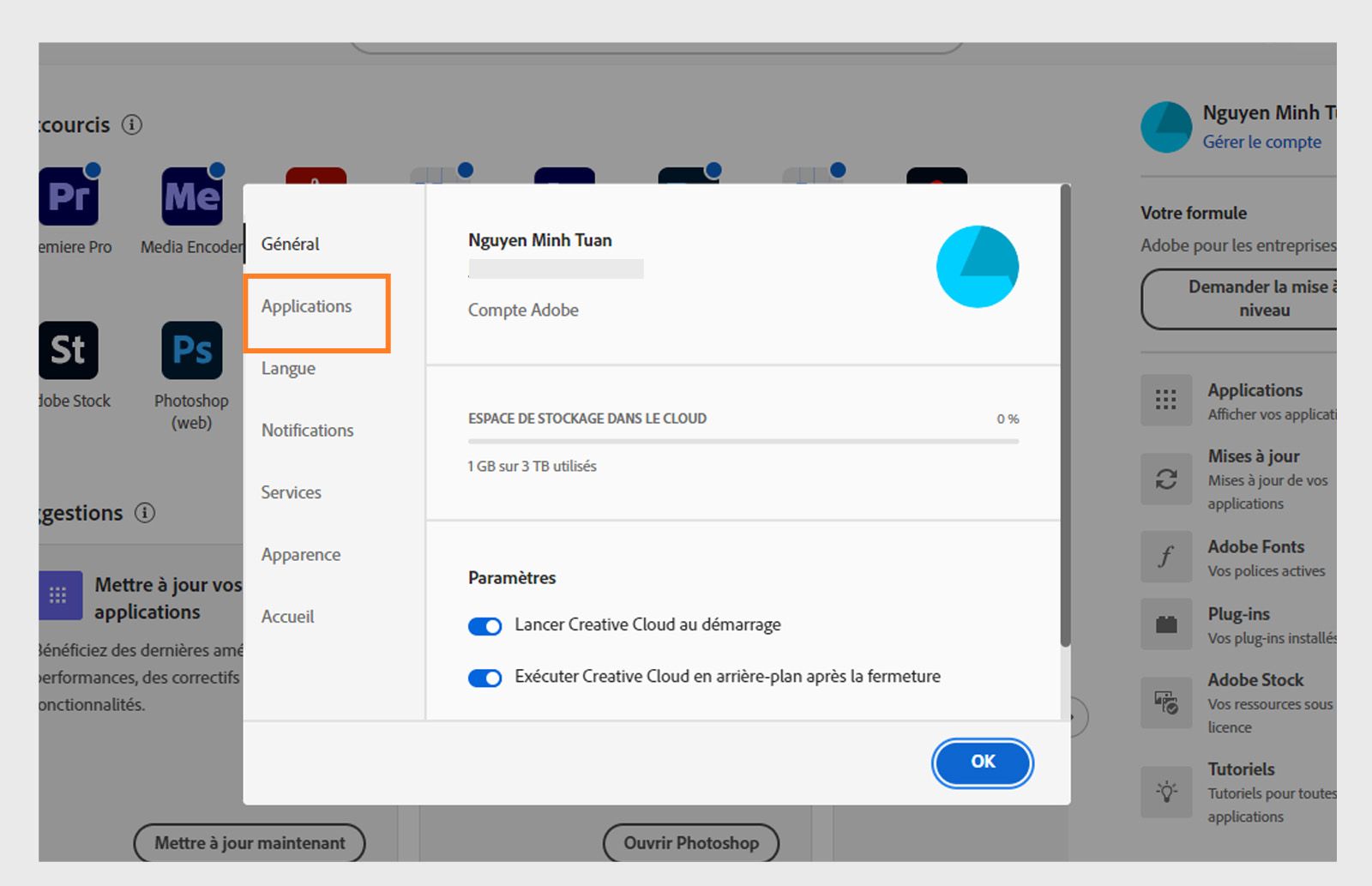Select the Apparence section in dialog sidebar
1372x886 pixels.
300,554
